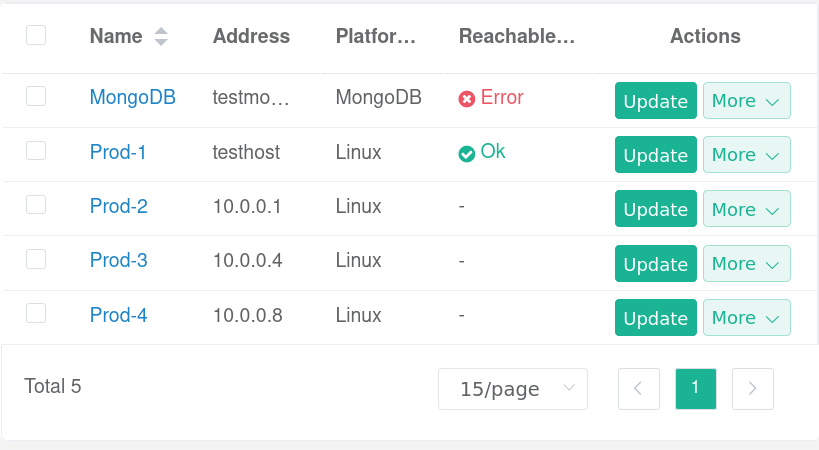
Task: Open the Prod-2 asset link
Action: 119,207
